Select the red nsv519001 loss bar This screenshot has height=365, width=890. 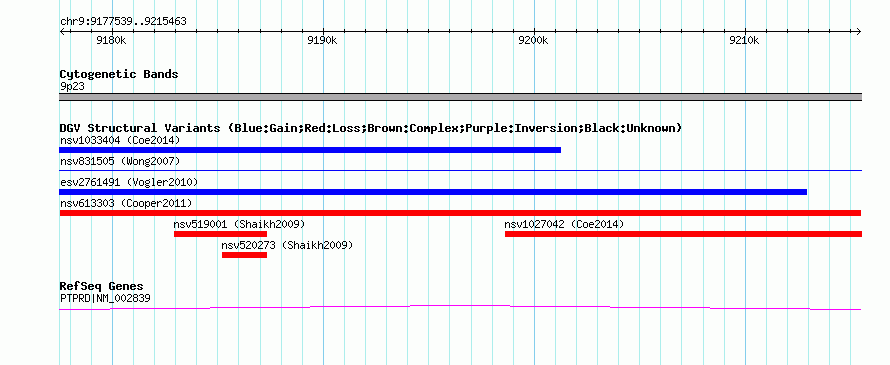(x=220, y=234)
